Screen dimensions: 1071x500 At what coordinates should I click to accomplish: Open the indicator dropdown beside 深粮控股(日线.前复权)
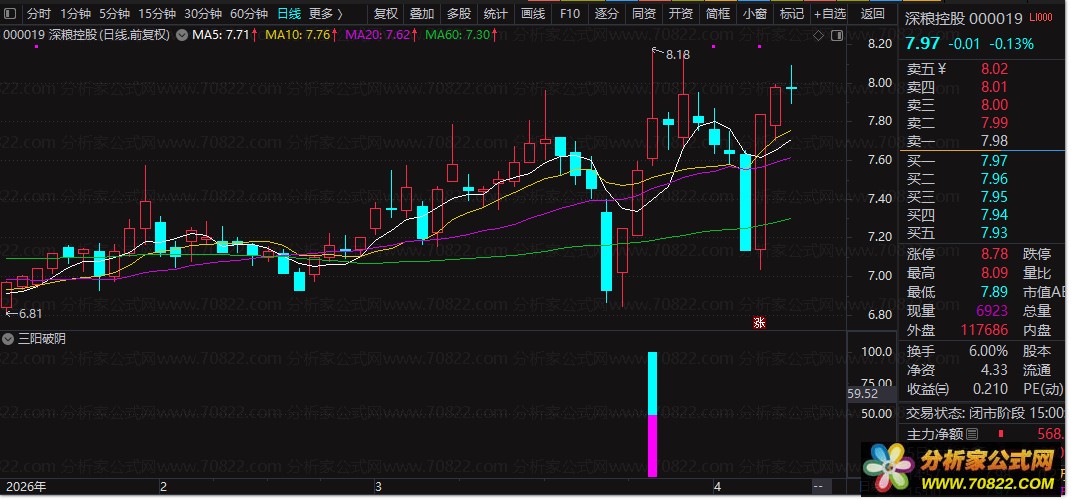pos(182,35)
